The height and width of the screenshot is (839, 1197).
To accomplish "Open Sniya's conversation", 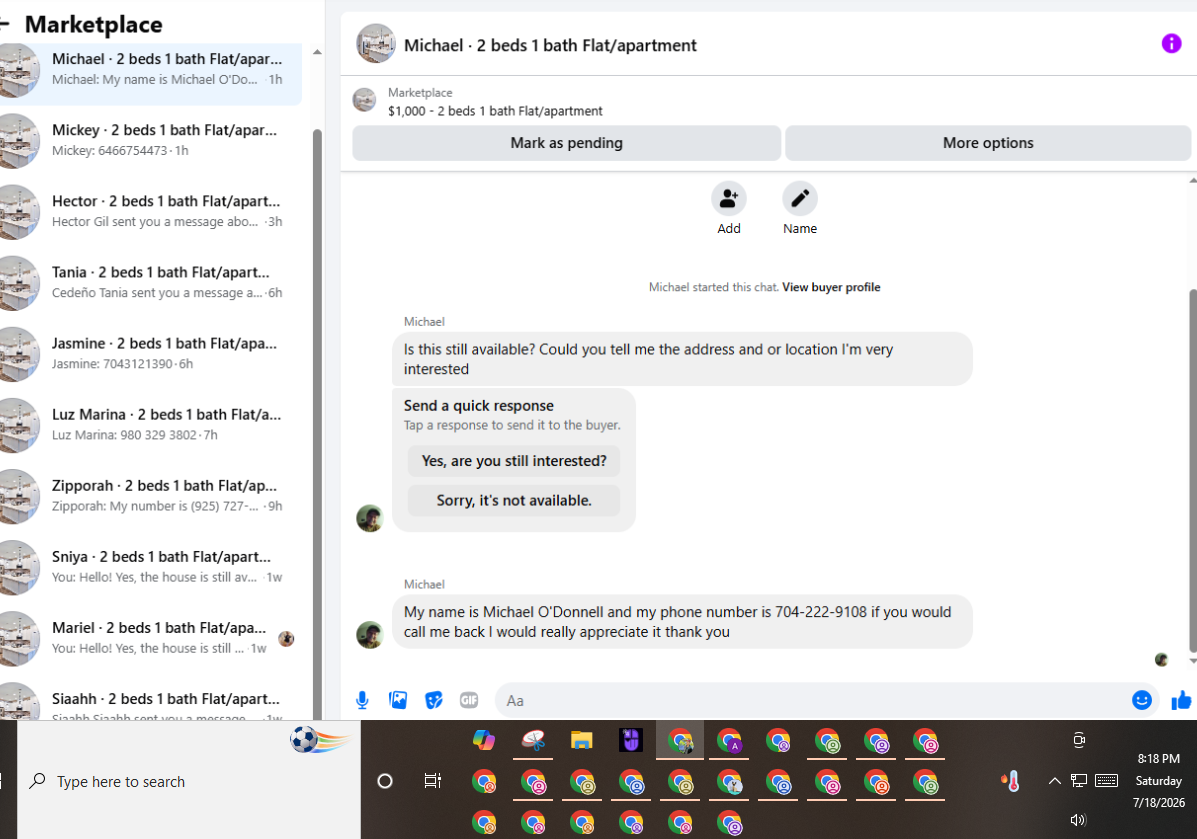I will coord(151,566).
